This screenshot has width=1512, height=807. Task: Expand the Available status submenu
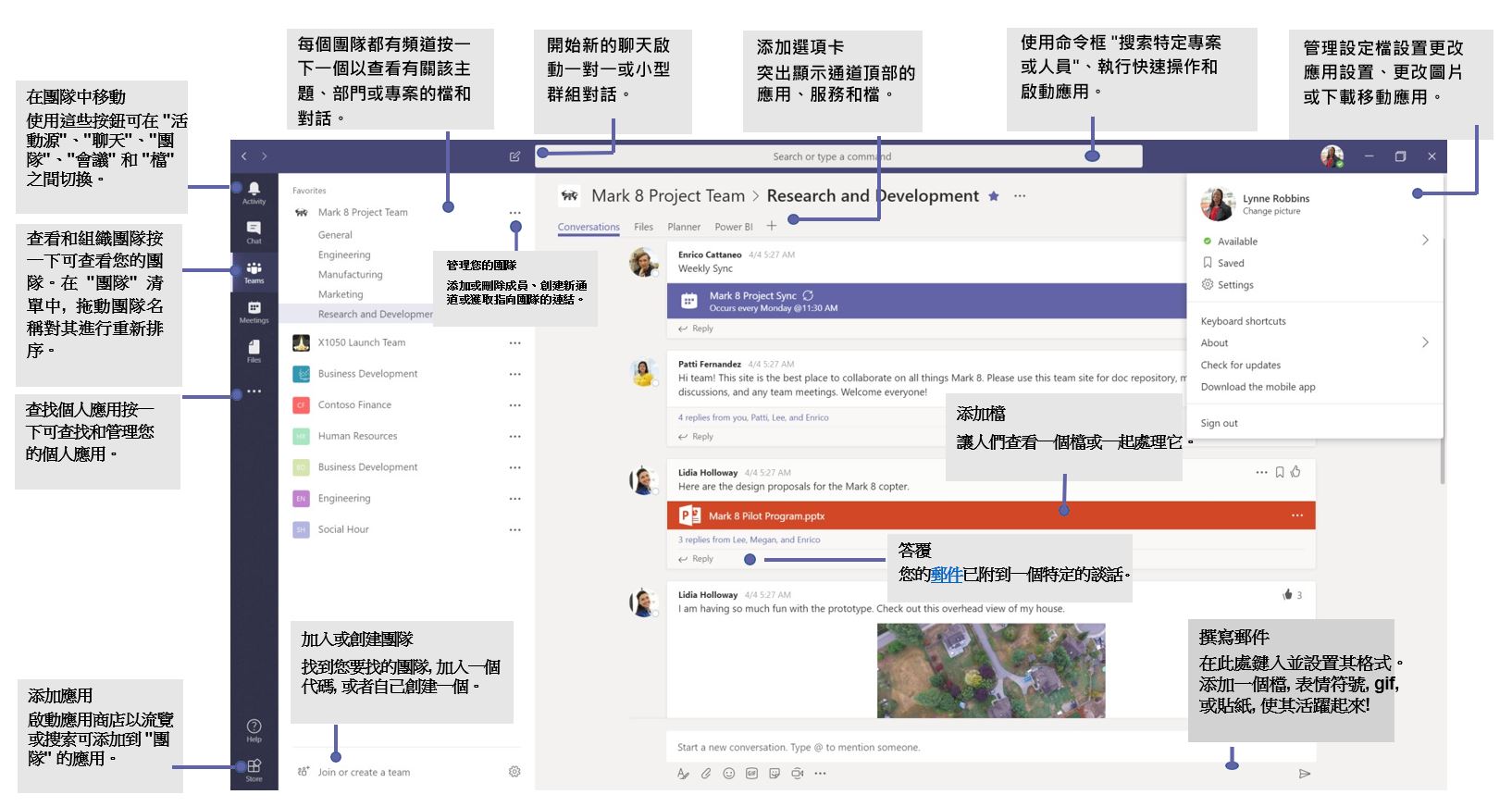pyautogui.click(x=1425, y=241)
